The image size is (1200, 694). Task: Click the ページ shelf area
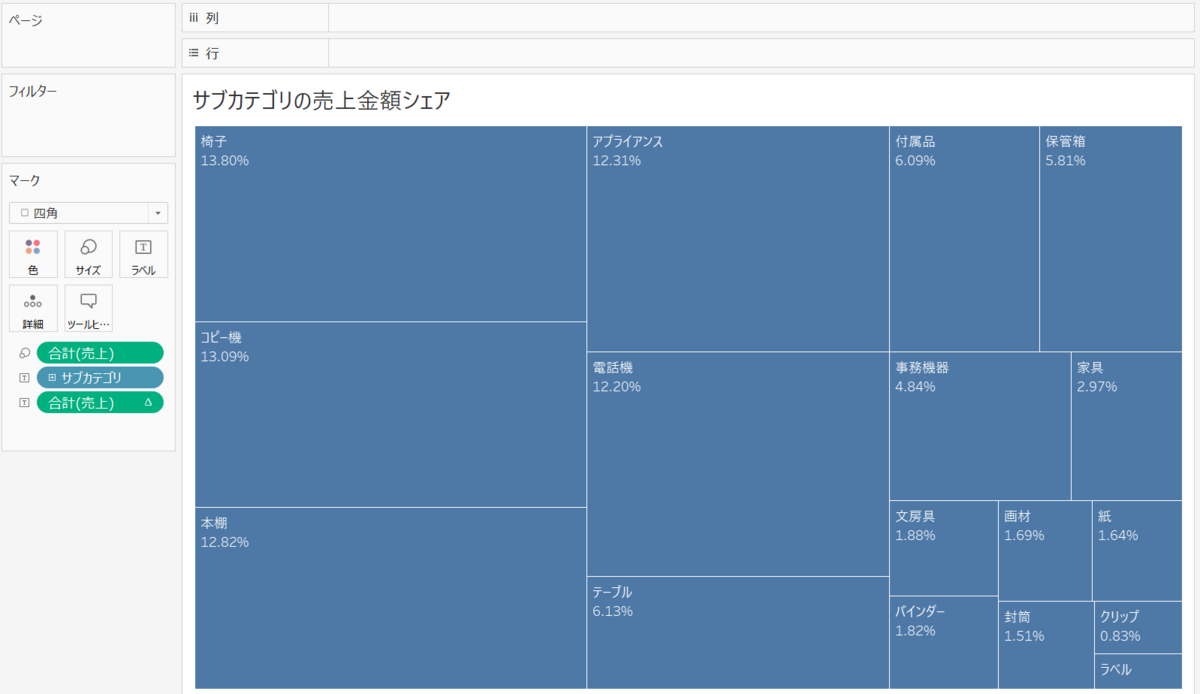click(x=89, y=36)
